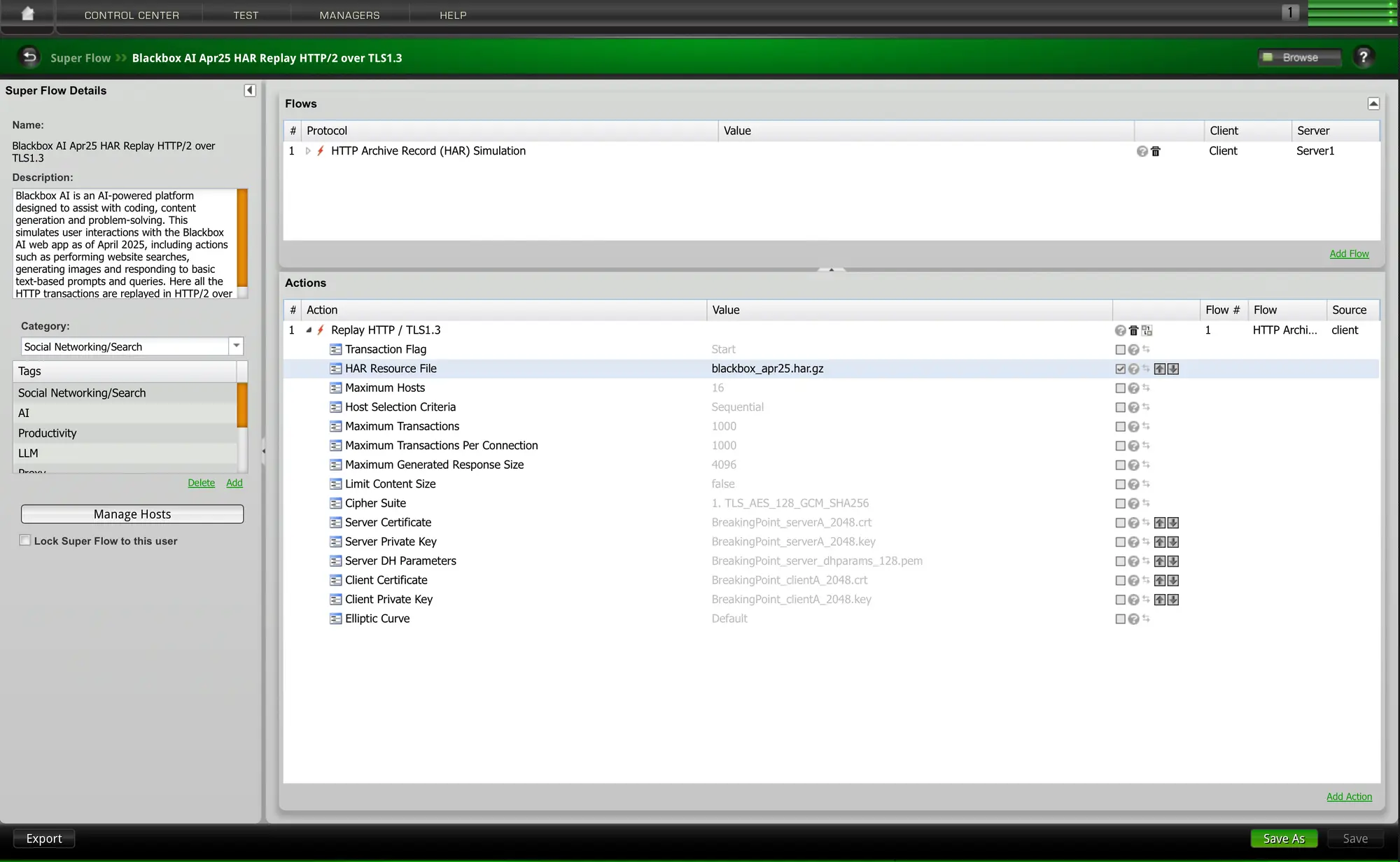The height and width of the screenshot is (862, 1400).
Task: Click the Protocol column header in Flows
Action: [510, 131]
